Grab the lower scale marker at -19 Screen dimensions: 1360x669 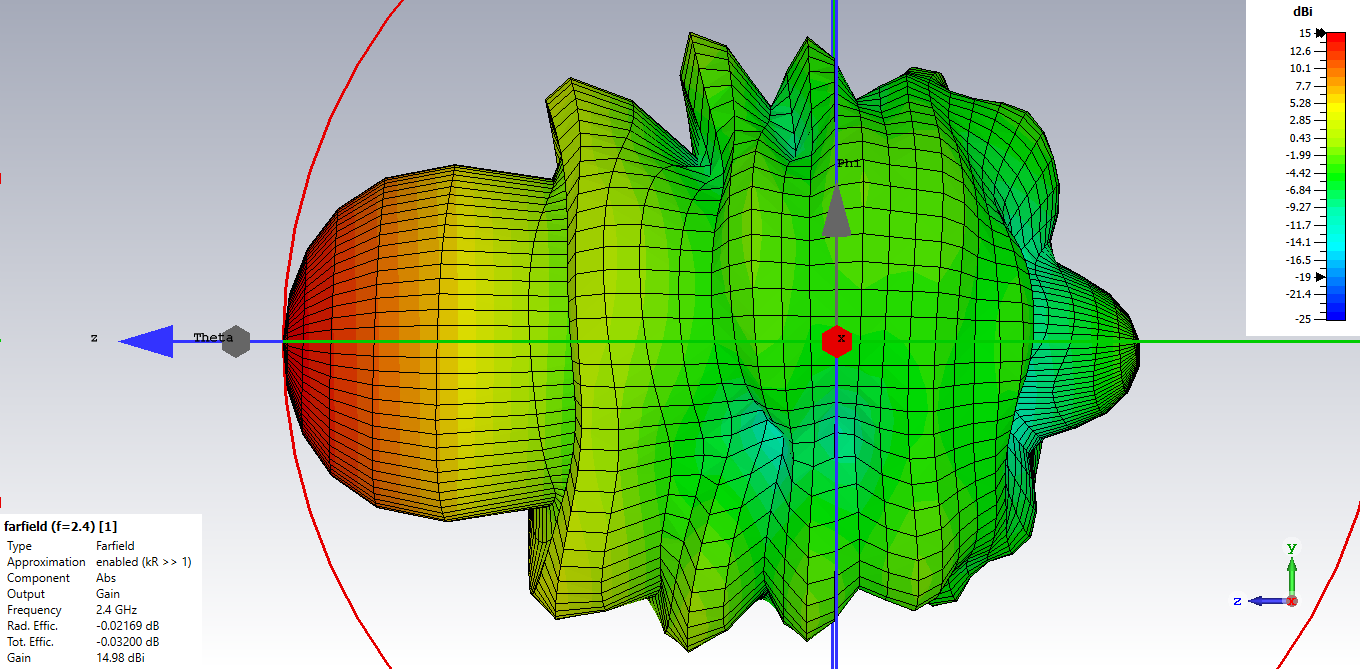(x=1320, y=277)
